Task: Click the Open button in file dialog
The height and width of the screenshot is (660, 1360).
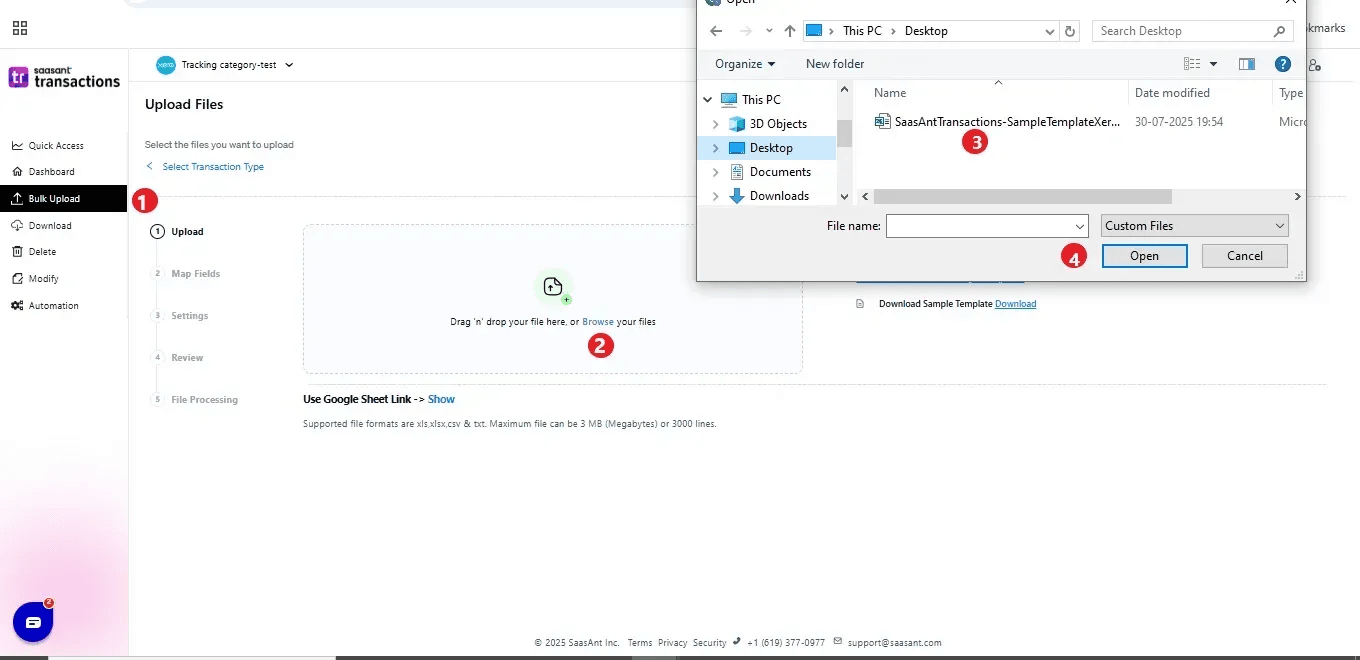Action: 1144,256
